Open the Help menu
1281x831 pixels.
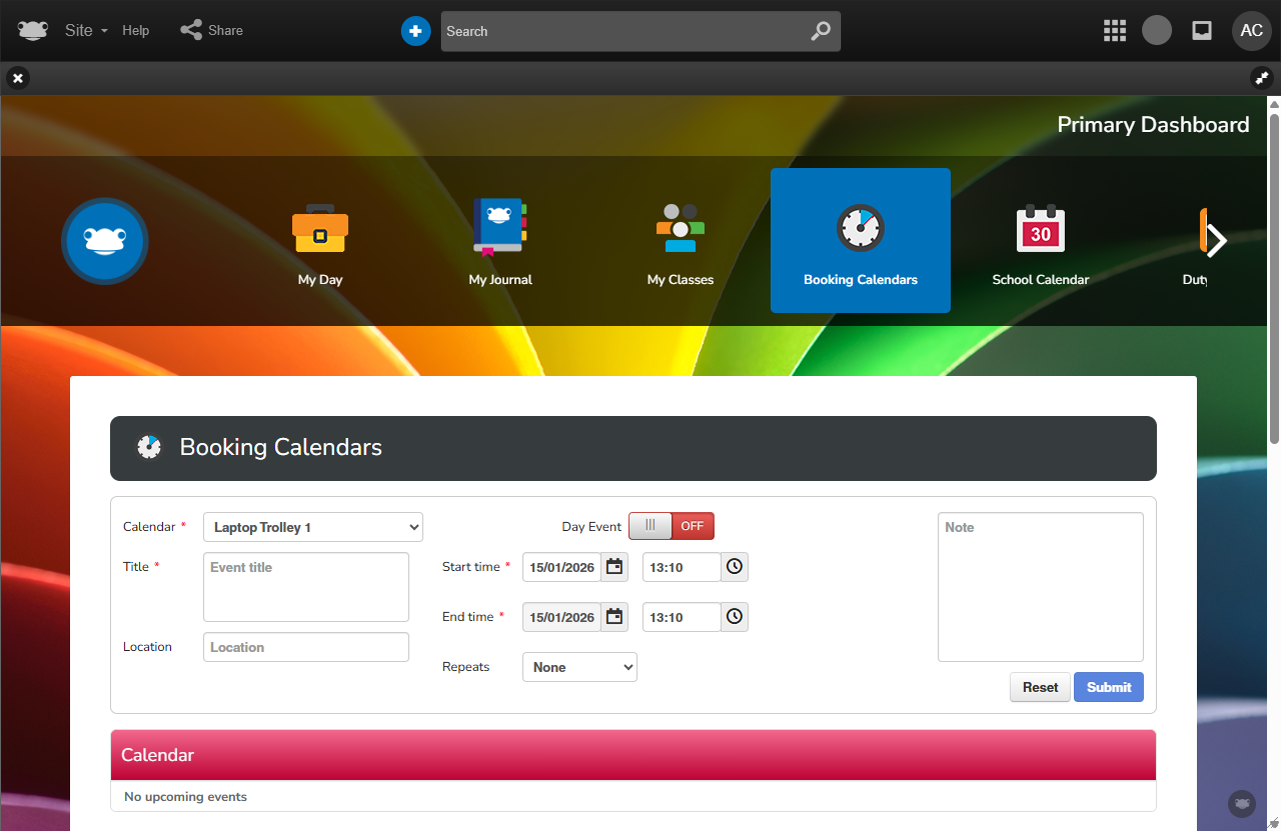pyautogui.click(x=136, y=31)
